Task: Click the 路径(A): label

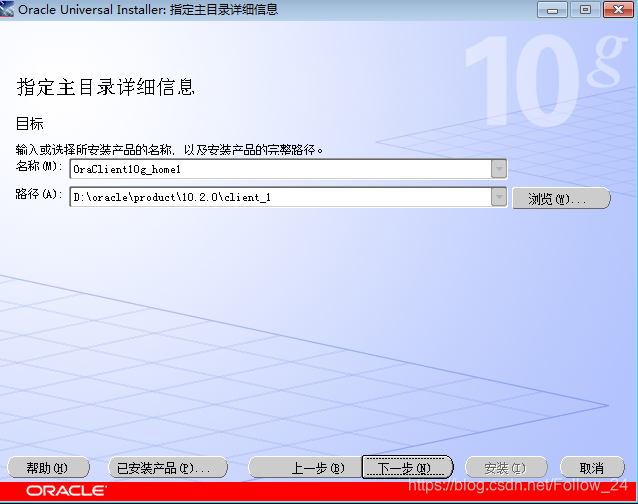Action: pos(39,194)
